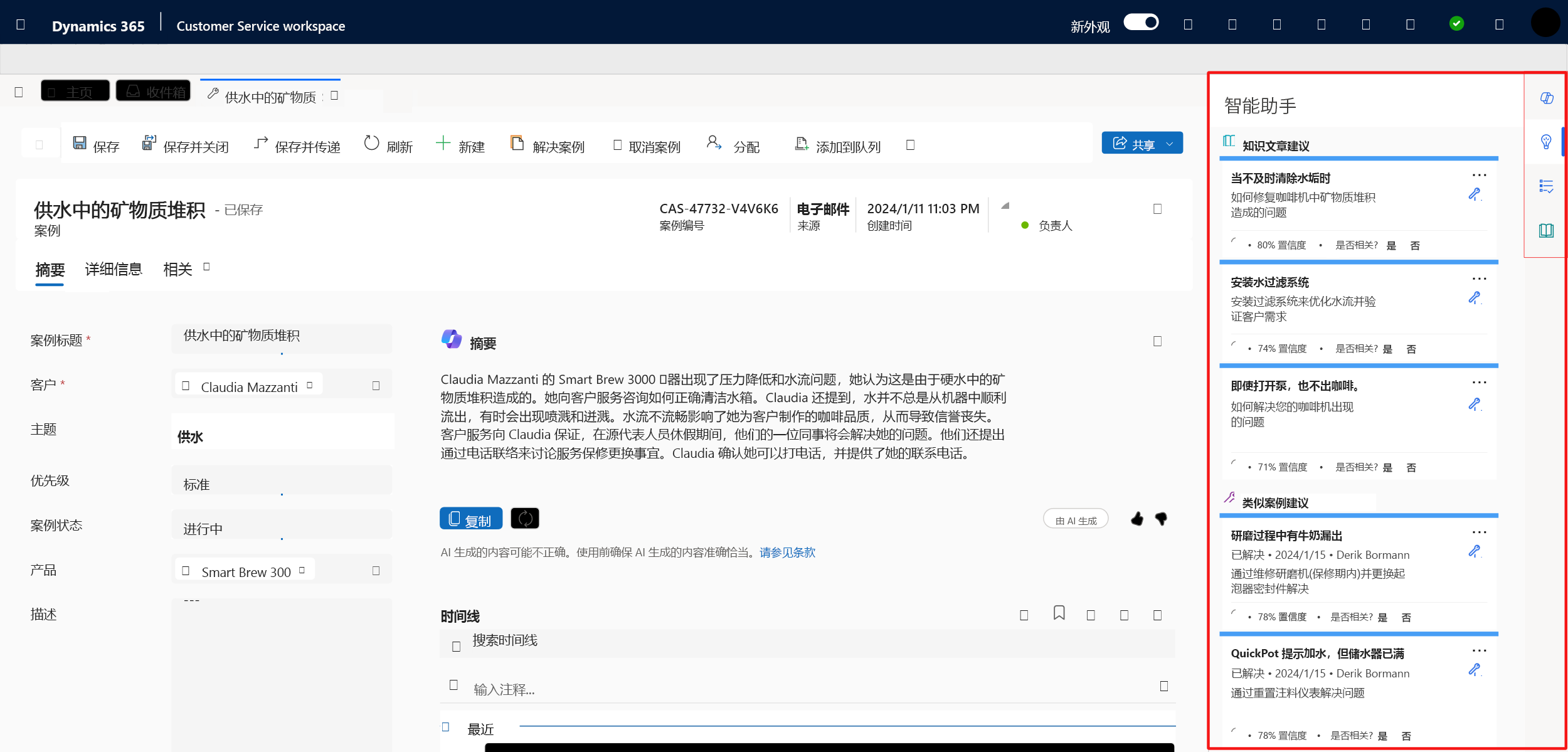Give thumbs up to AI summary
1568x752 pixels.
(1136, 519)
